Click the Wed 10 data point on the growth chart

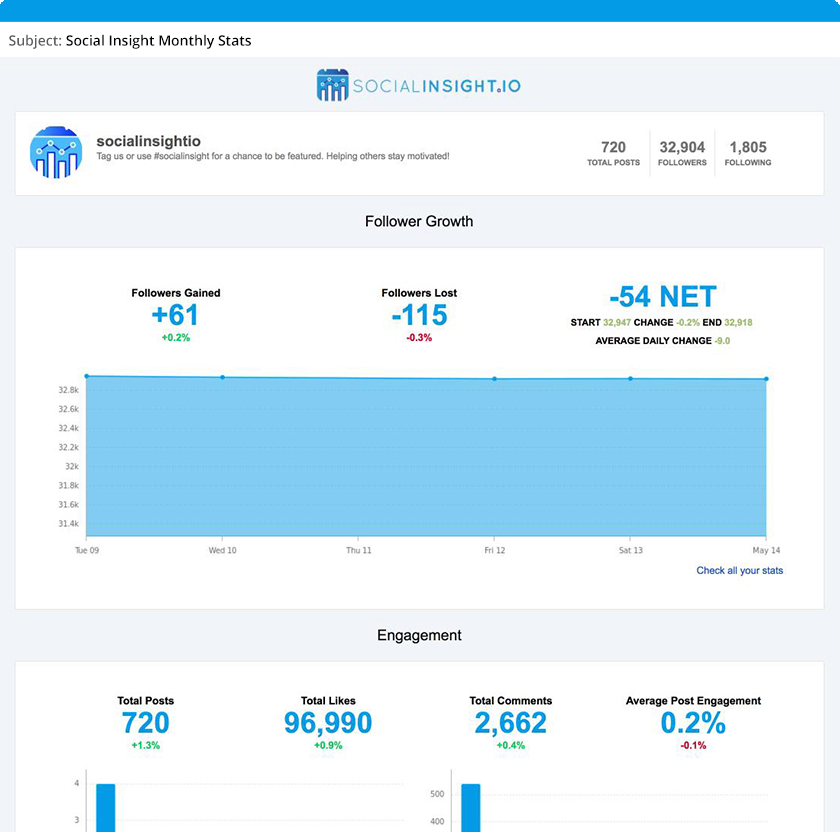click(222, 378)
